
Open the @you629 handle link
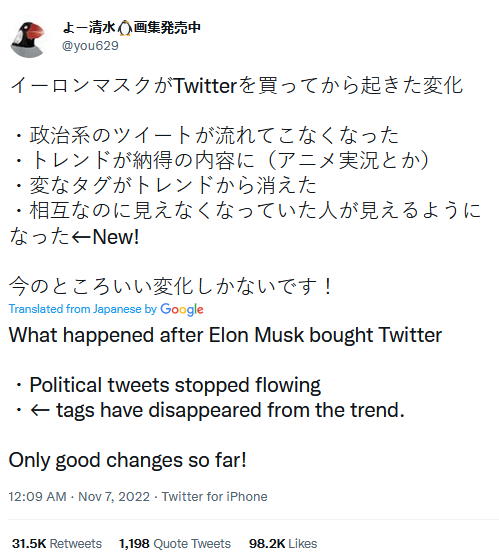[90, 46]
